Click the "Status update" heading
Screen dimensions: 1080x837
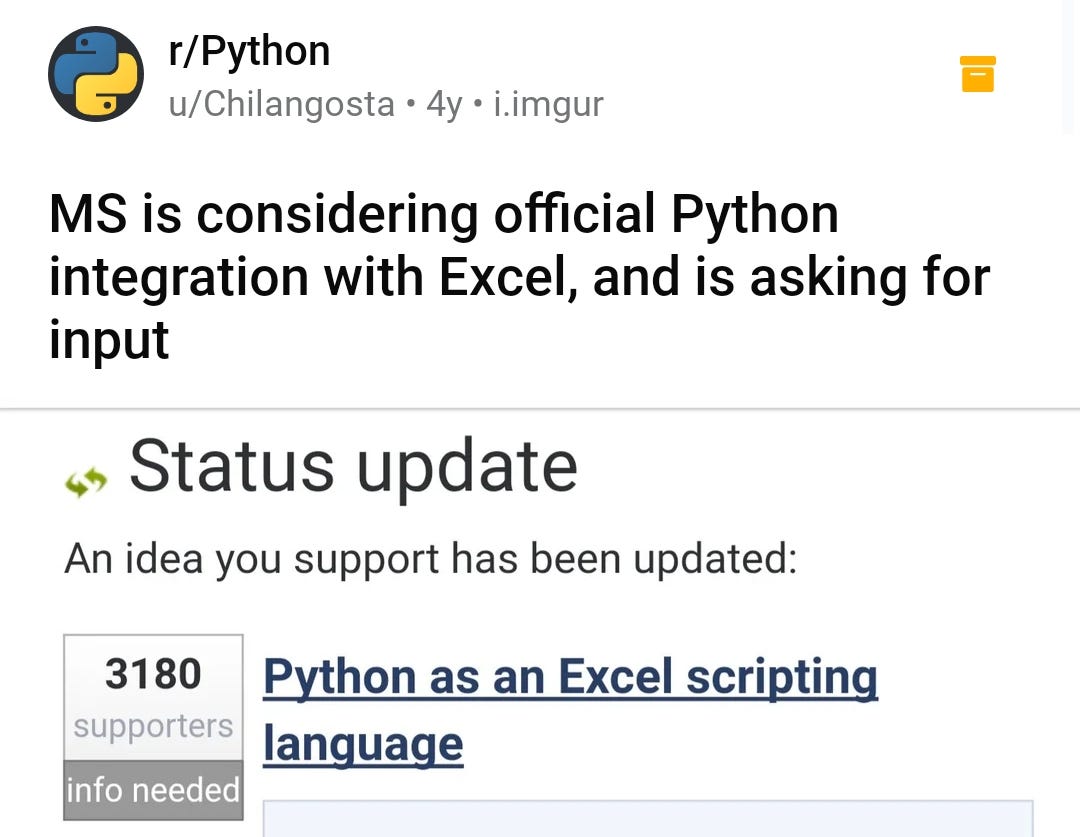pyautogui.click(x=353, y=466)
